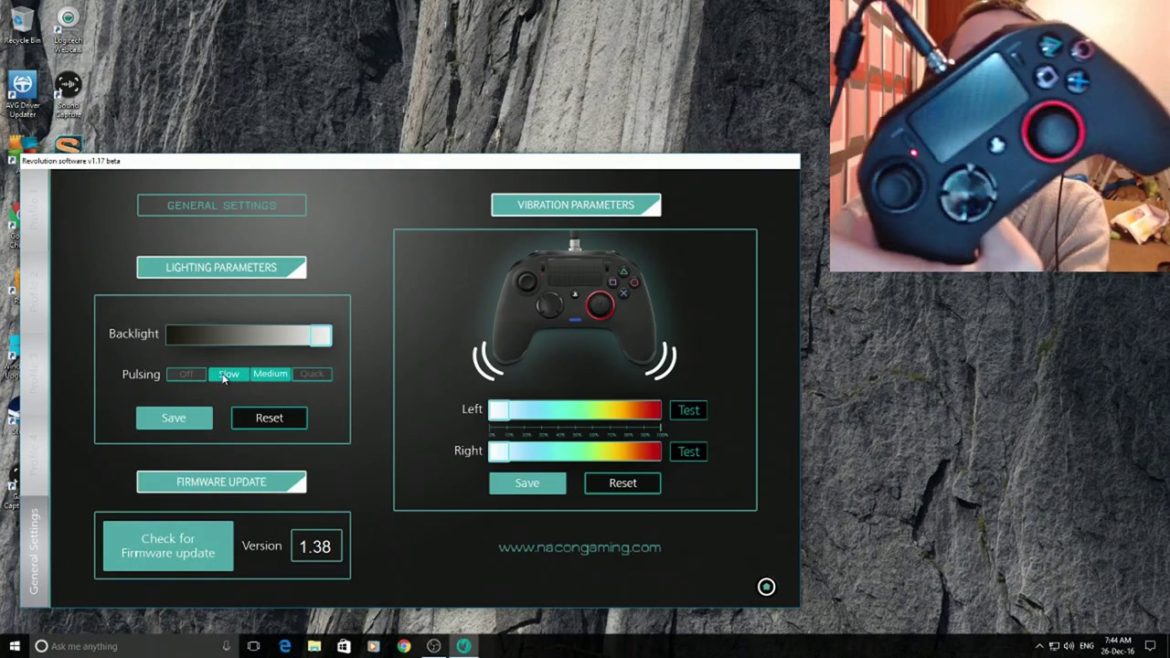Open the Task View taskbar button
Viewport: 1170px width, 658px height.
[253, 646]
